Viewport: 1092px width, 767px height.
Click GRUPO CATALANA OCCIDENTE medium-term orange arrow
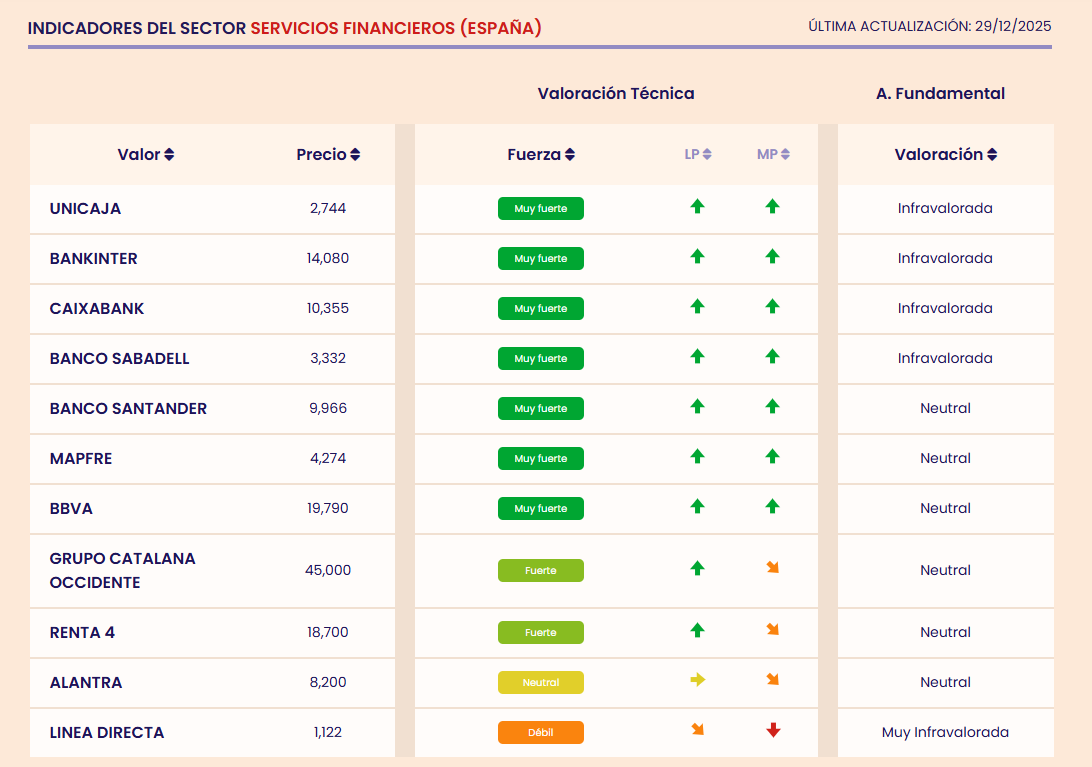772,568
